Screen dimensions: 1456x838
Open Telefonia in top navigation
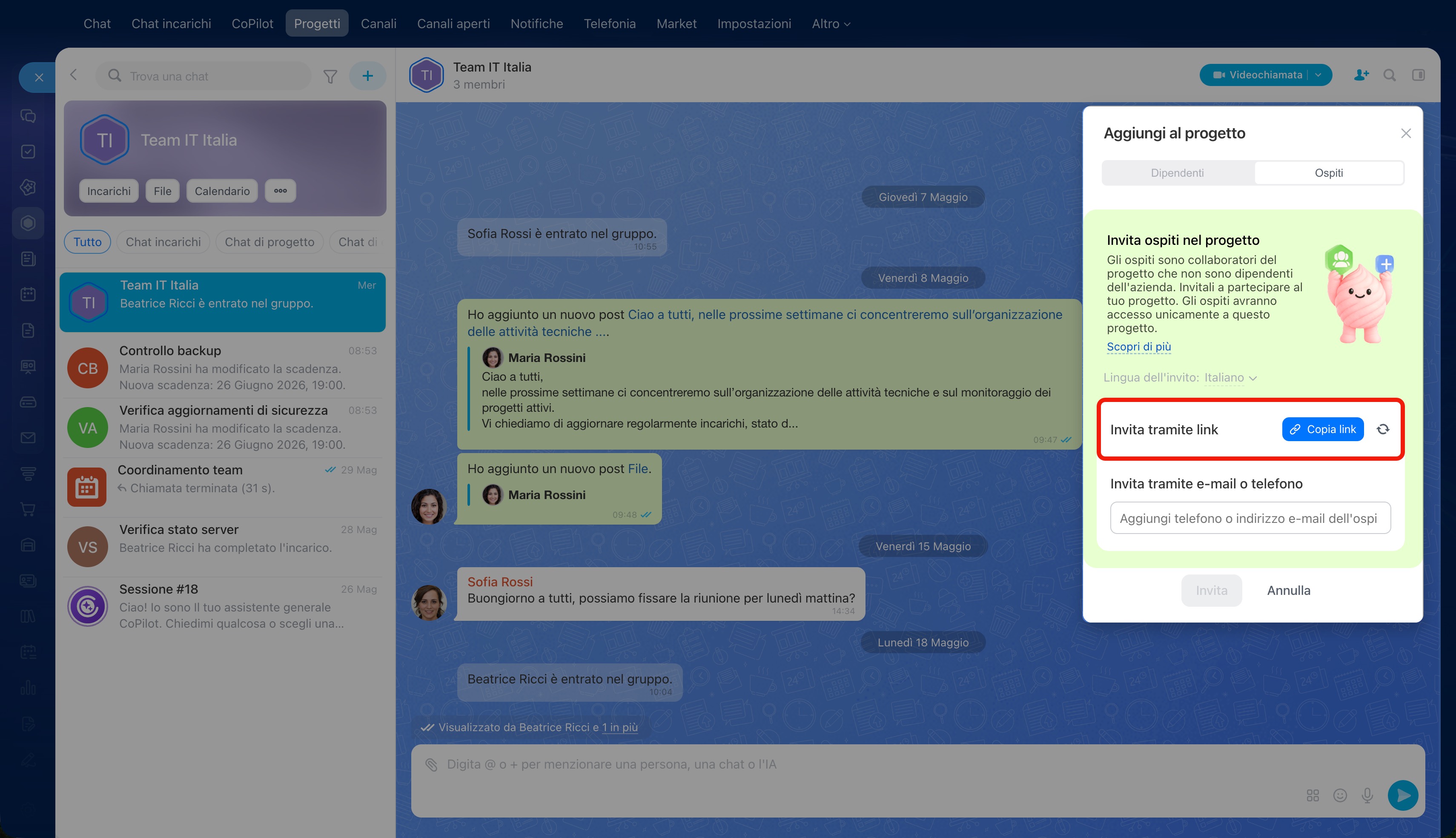tap(610, 23)
